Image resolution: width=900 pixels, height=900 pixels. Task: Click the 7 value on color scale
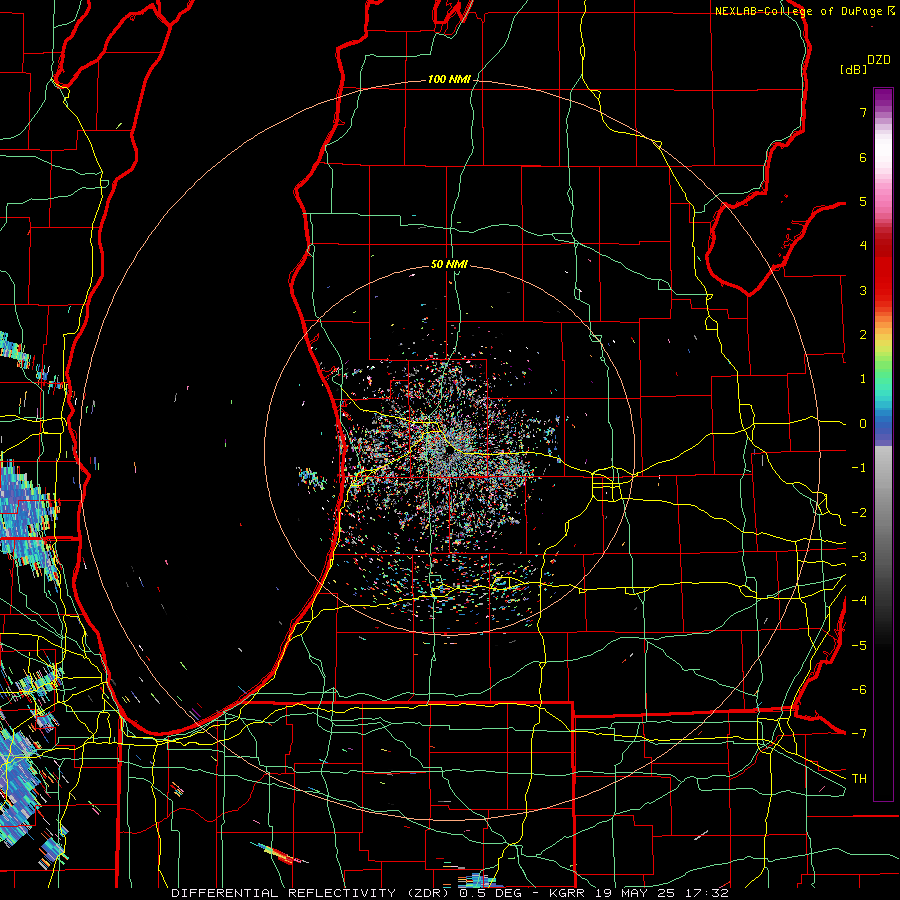(x=863, y=112)
